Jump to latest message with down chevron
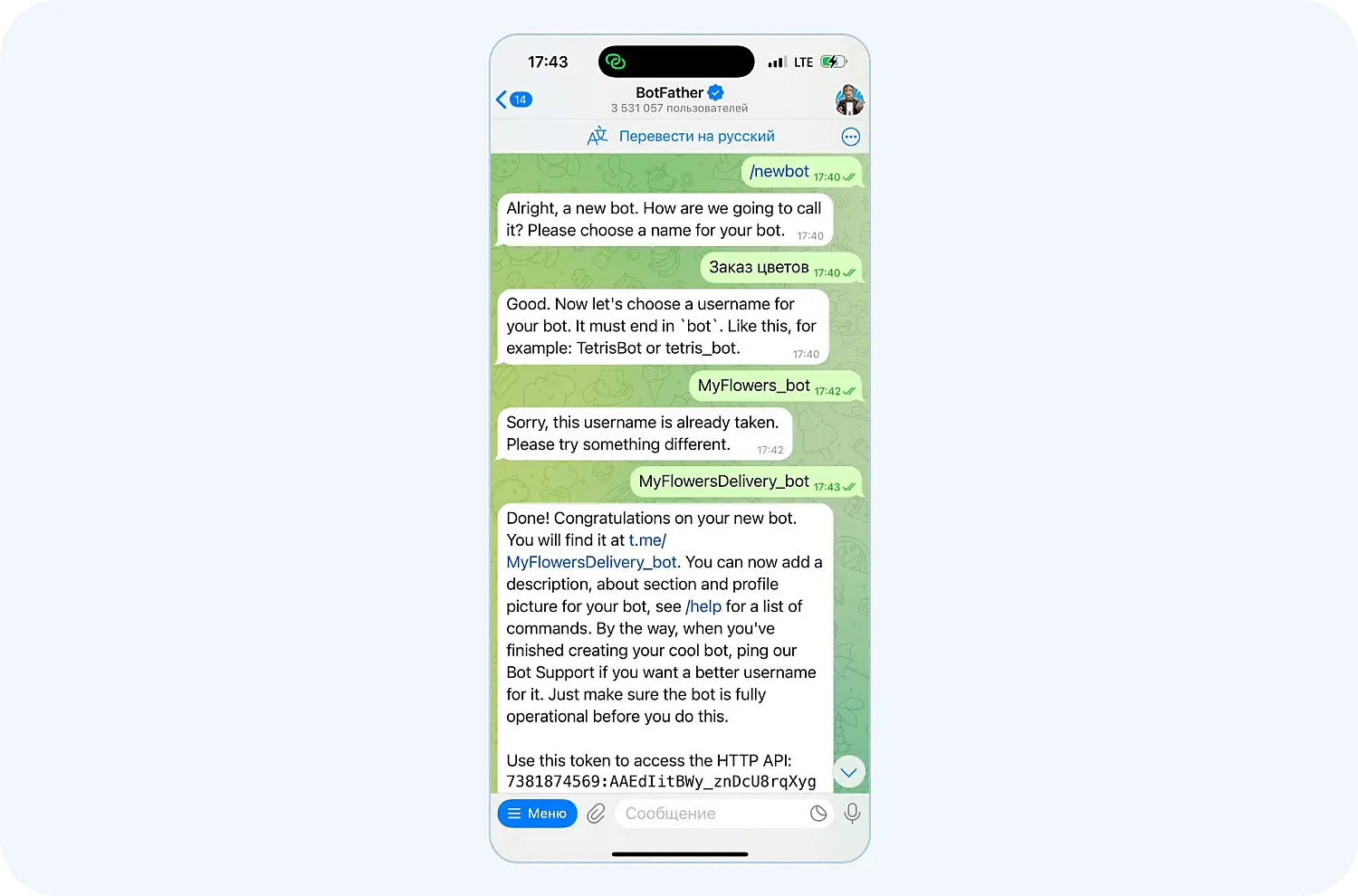 [x=848, y=772]
